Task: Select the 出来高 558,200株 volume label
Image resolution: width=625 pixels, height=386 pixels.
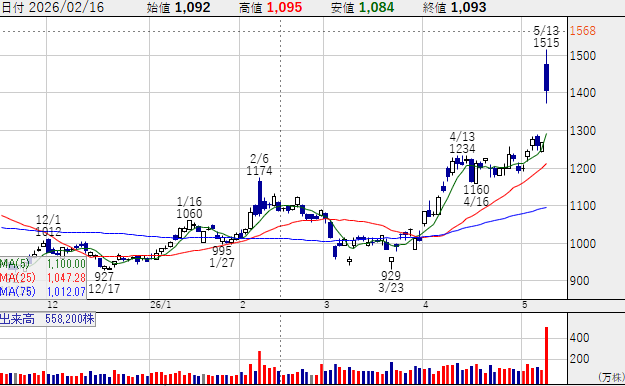Action: [x=47, y=319]
